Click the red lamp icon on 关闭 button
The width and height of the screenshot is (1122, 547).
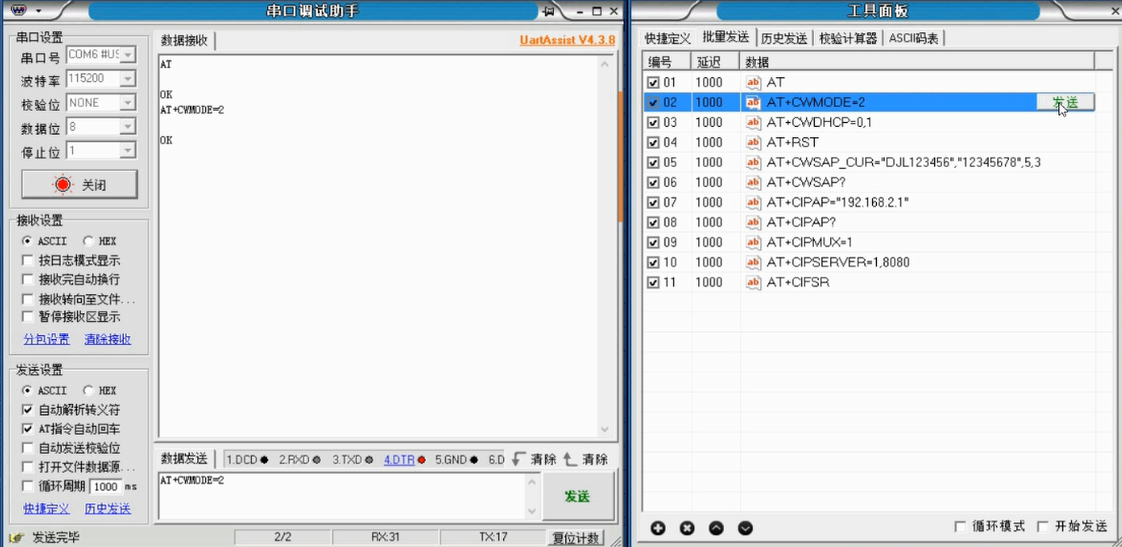click(x=63, y=185)
